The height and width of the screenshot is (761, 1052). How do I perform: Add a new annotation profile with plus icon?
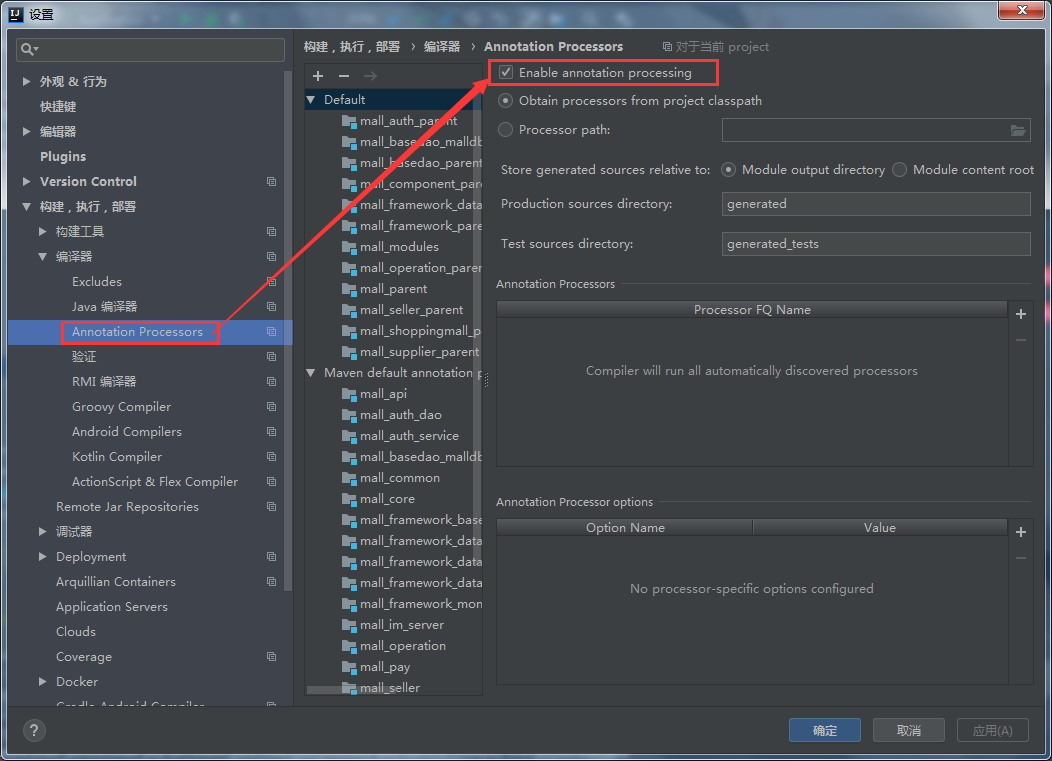click(318, 76)
